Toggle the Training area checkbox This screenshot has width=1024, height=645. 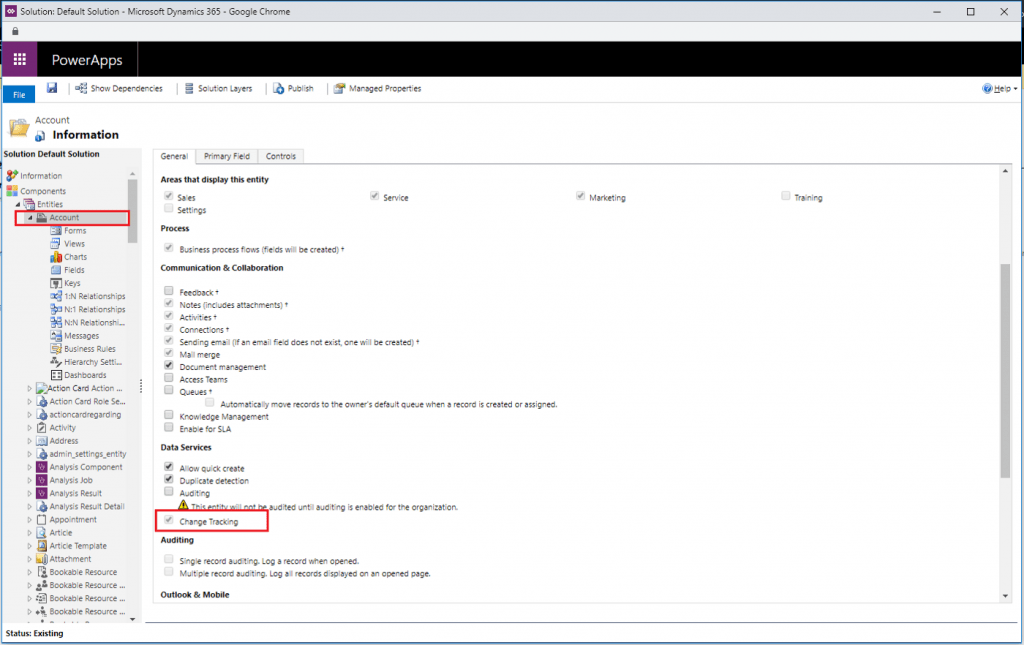point(786,196)
